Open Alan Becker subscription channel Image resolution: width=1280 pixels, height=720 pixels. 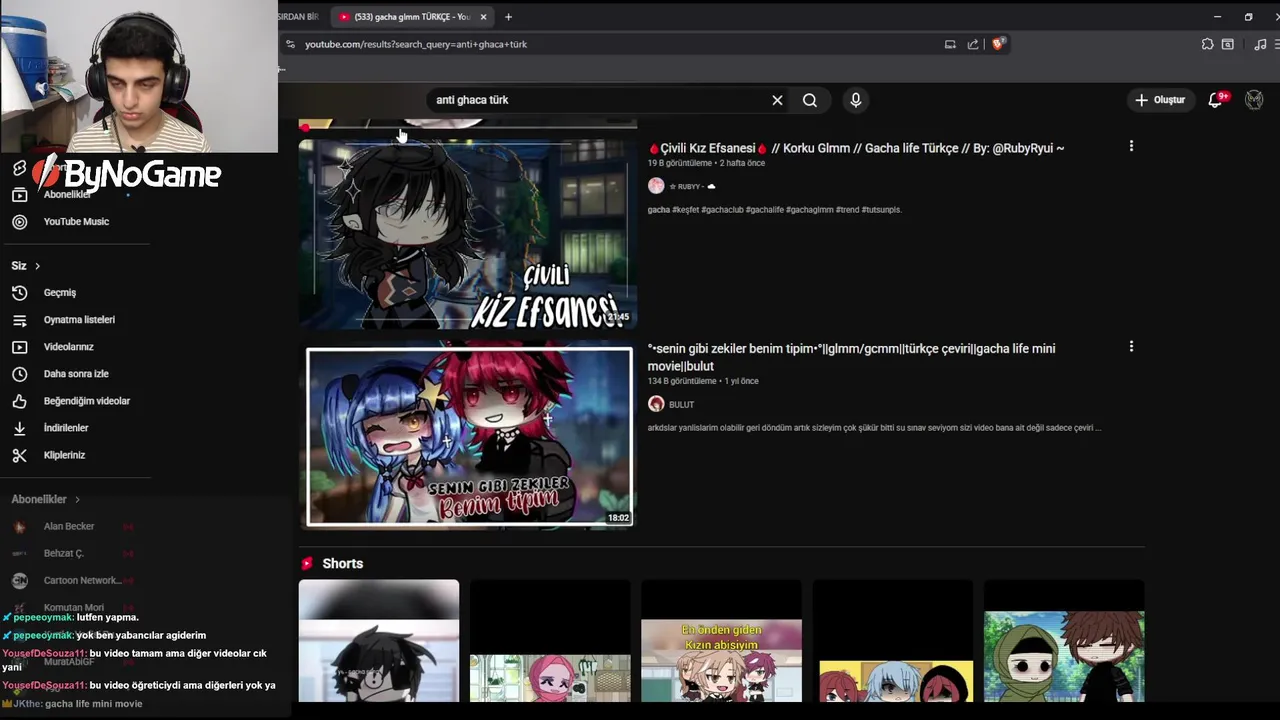click(x=69, y=527)
